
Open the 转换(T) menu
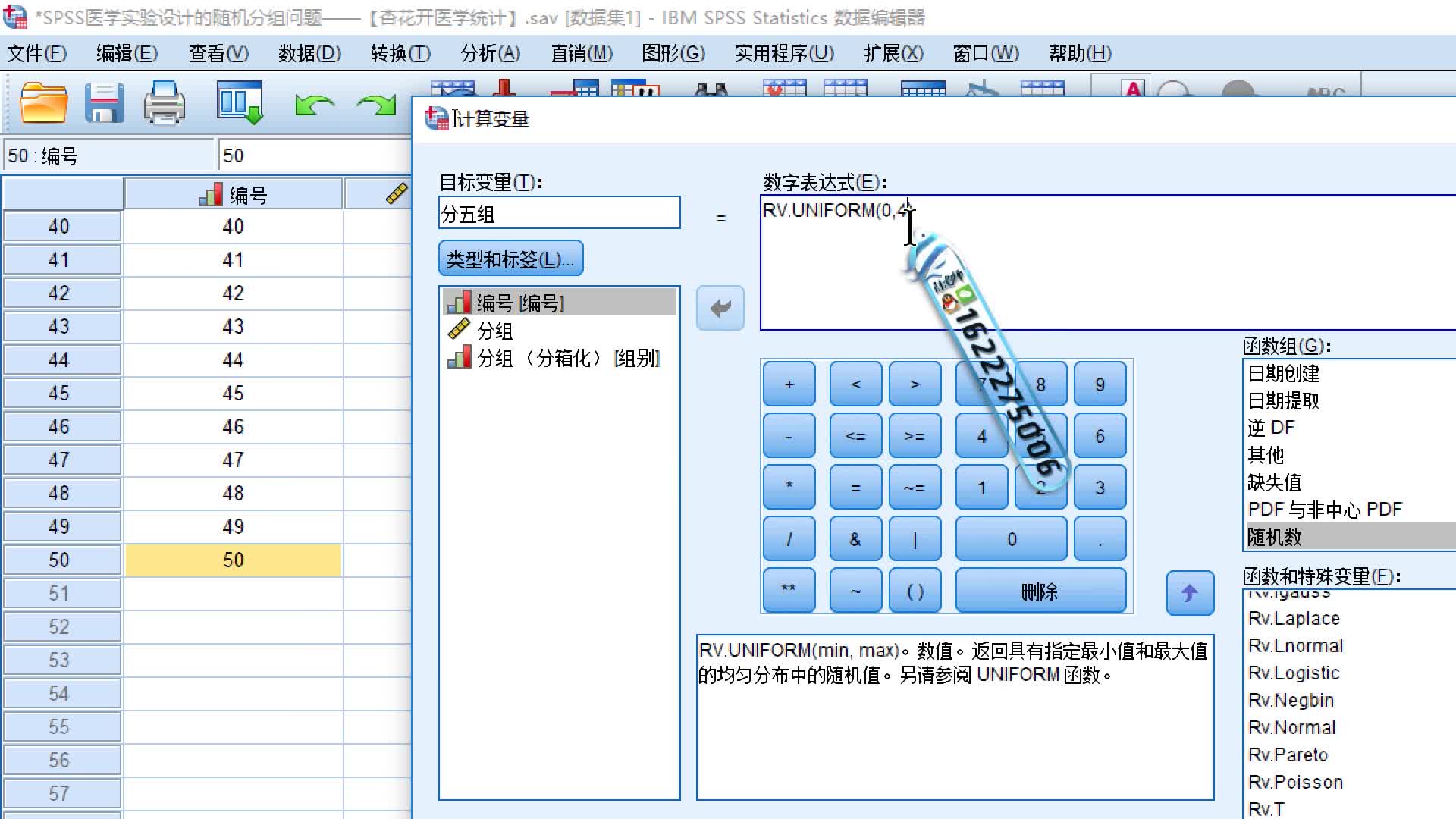pos(400,53)
